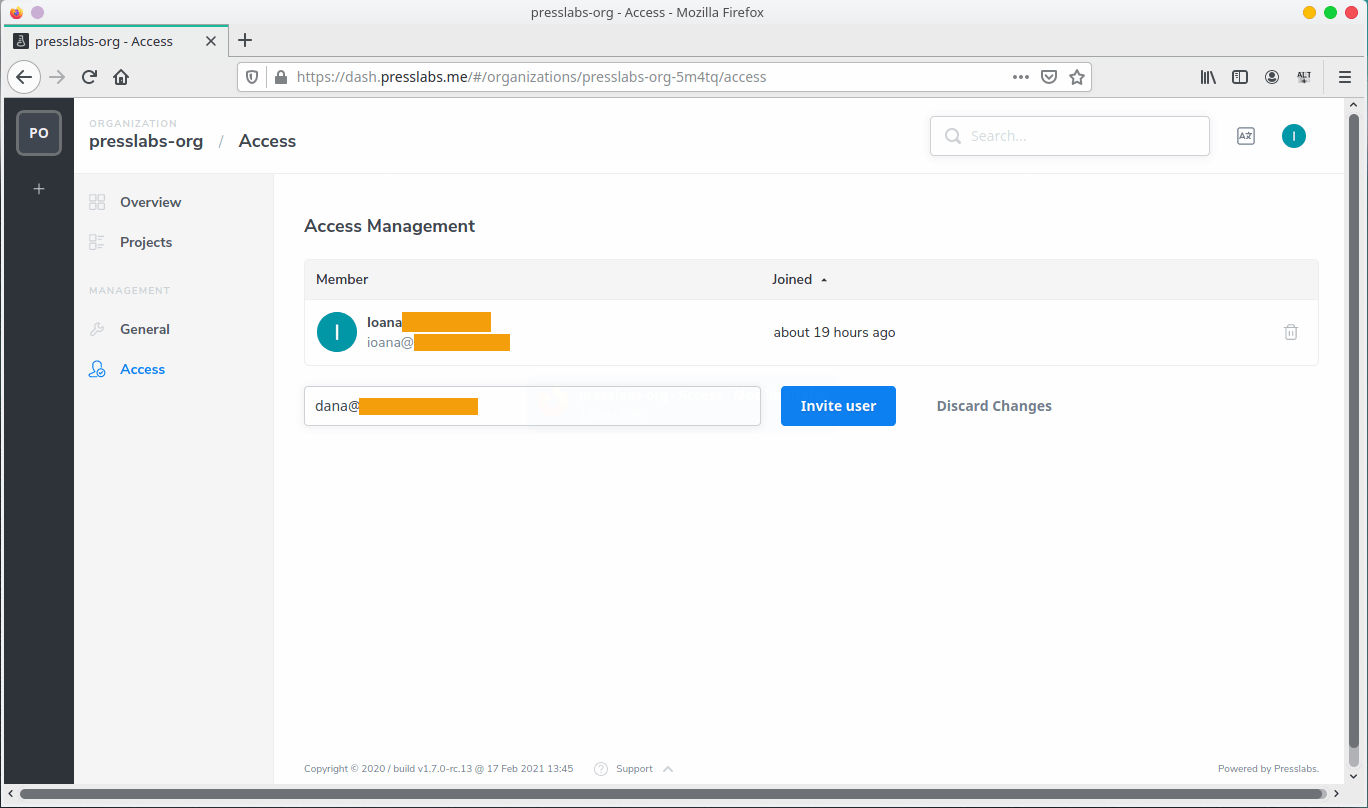Click the tracking protection shield icon

pyautogui.click(x=252, y=77)
